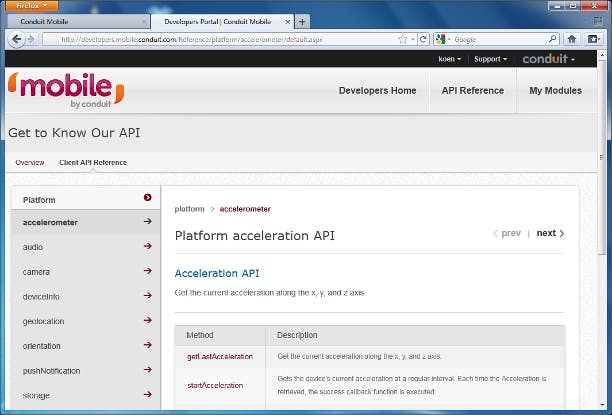
Task: Click the arrow next to deviceInfo
Action: [148, 296]
